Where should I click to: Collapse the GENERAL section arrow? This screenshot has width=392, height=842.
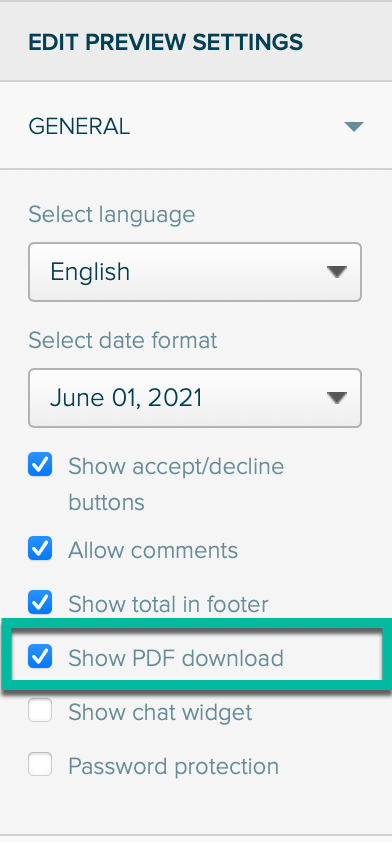click(354, 127)
